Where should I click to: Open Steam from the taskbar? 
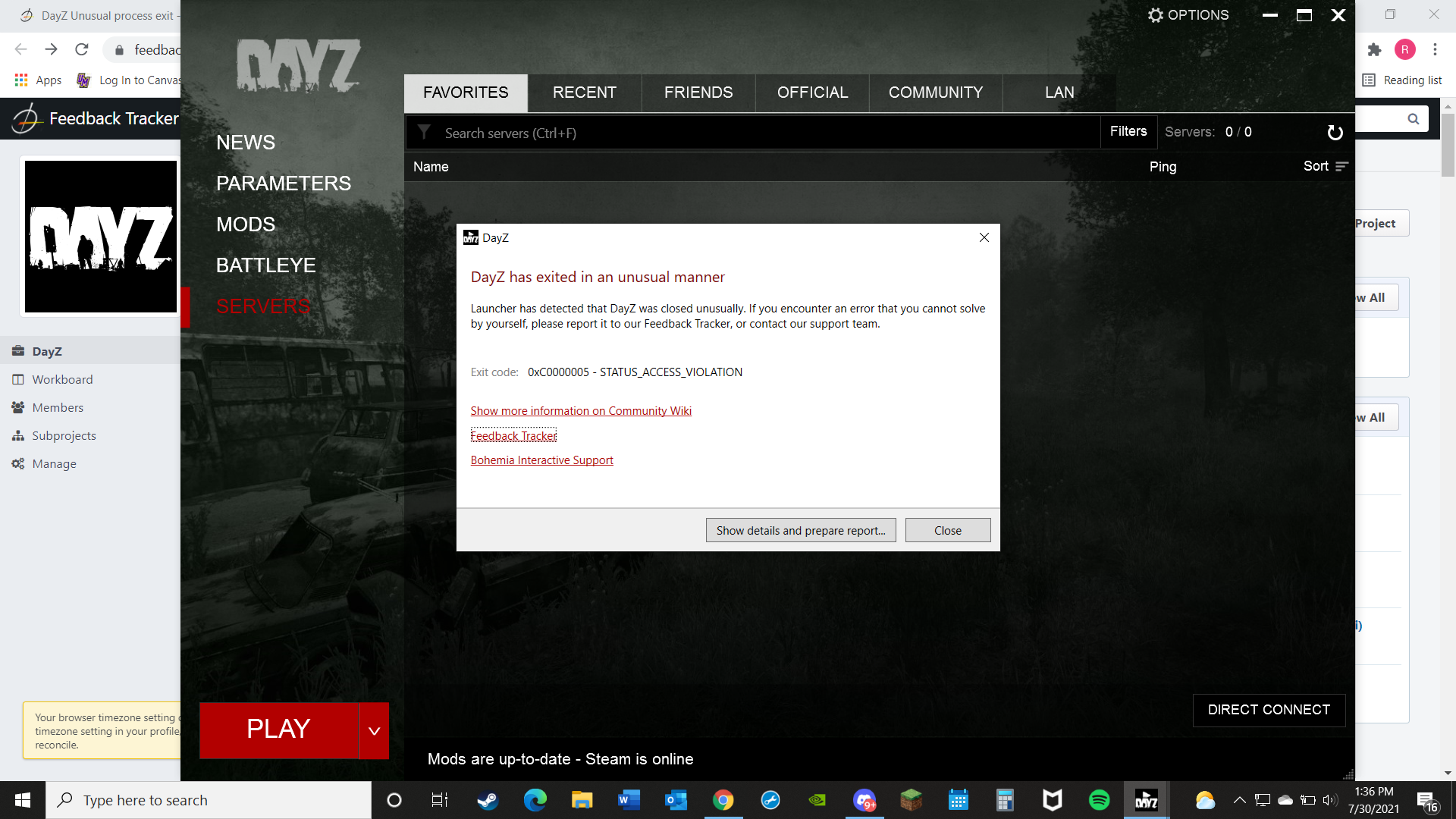click(488, 800)
